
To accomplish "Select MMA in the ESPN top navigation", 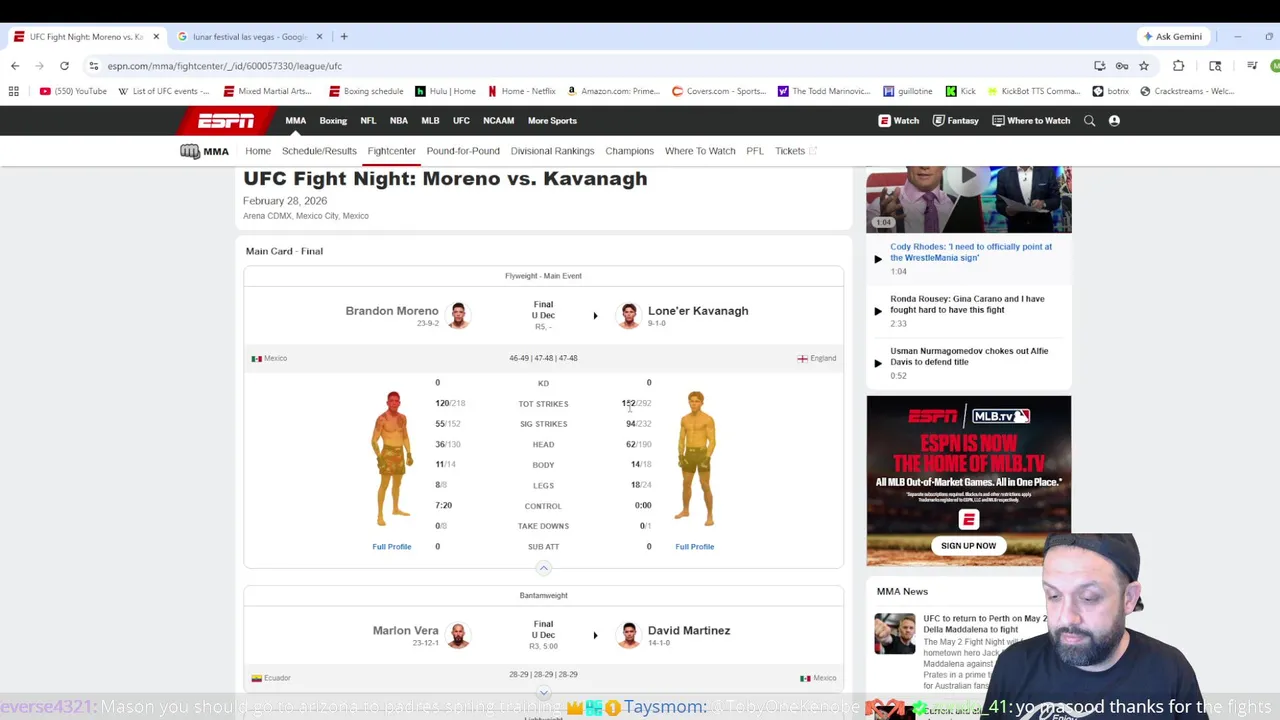I will pos(296,121).
